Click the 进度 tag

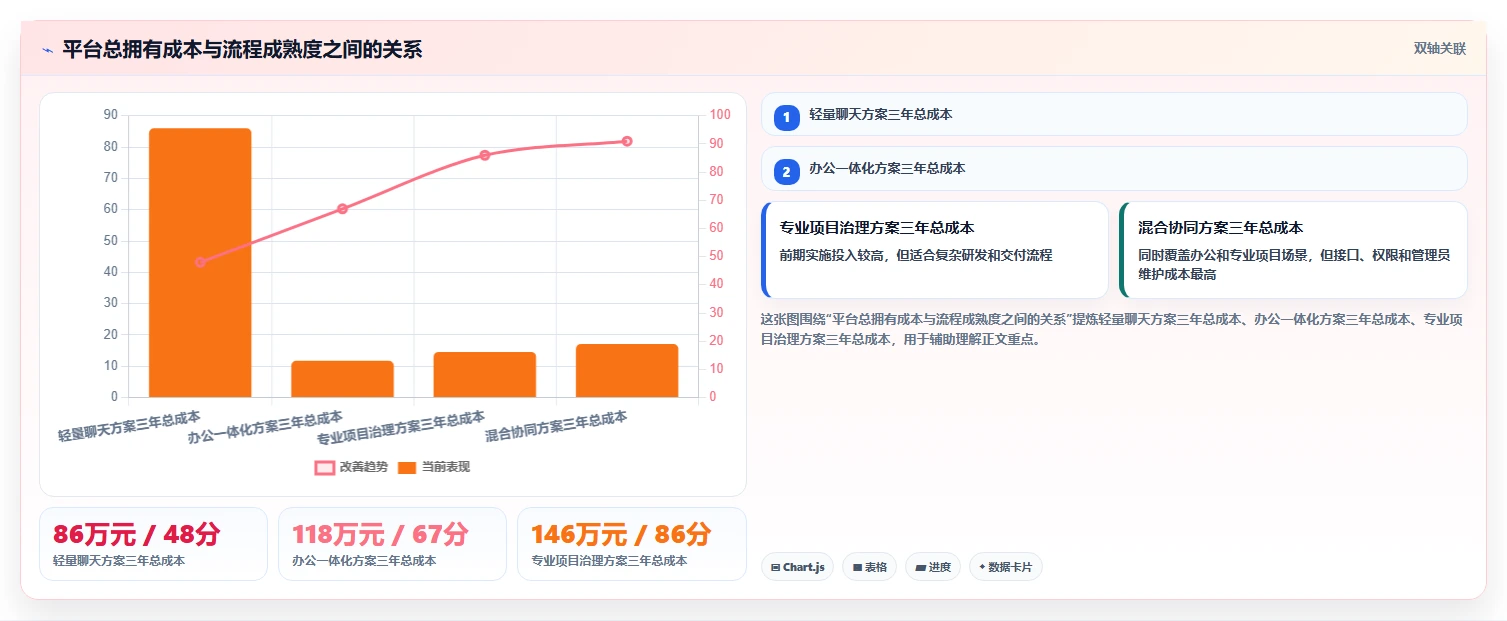pyautogui.click(x=933, y=567)
